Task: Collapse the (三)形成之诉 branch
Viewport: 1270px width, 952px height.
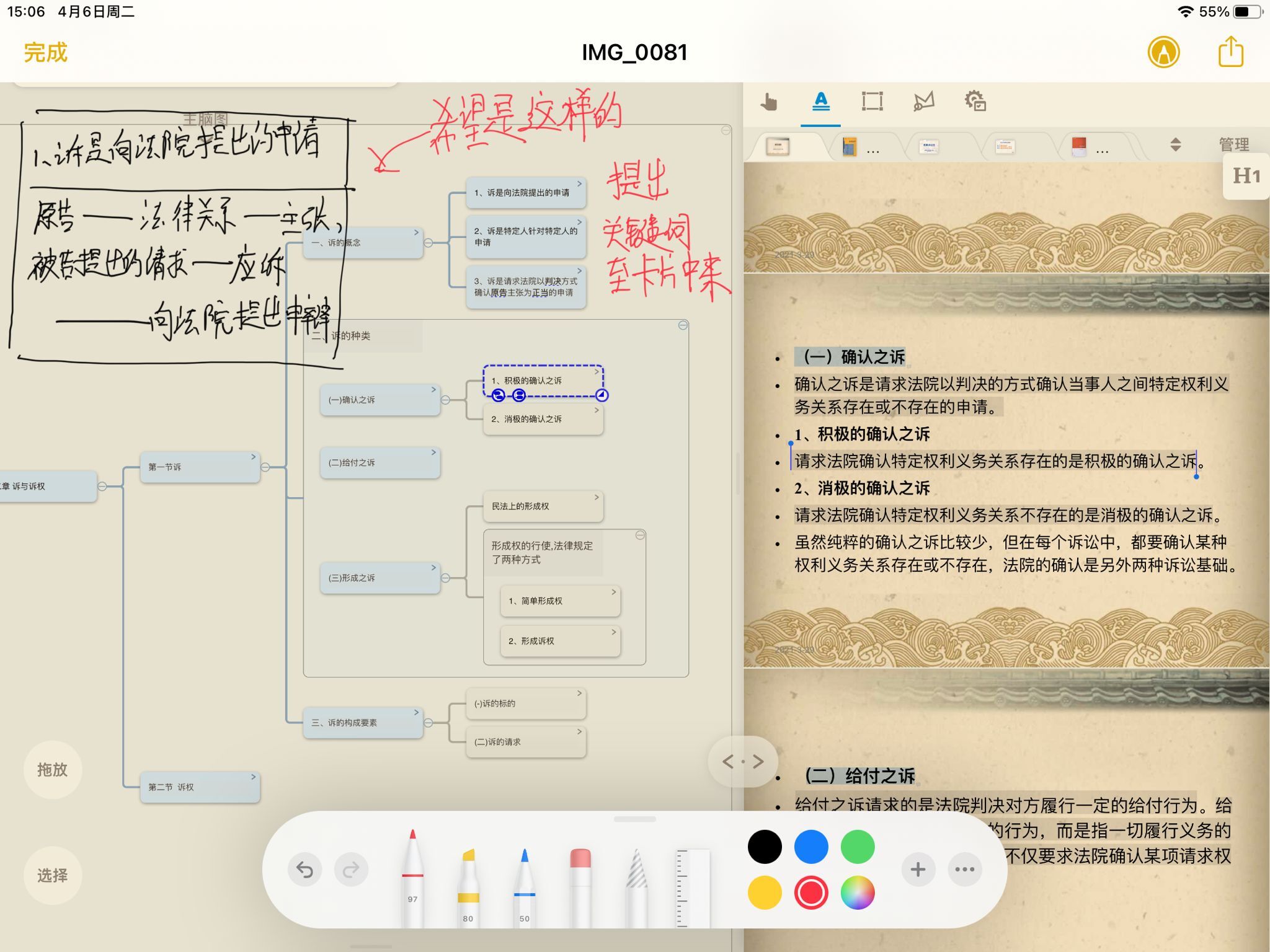Action: pos(445,578)
